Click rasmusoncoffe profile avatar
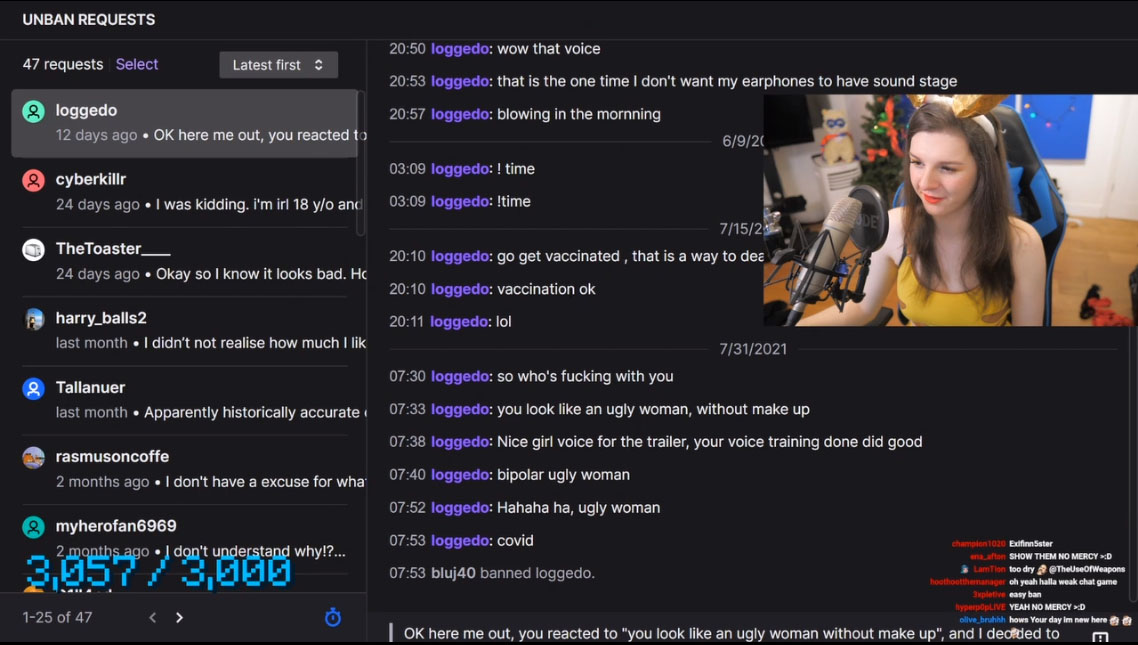The image size is (1138, 645). click(x=33, y=457)
